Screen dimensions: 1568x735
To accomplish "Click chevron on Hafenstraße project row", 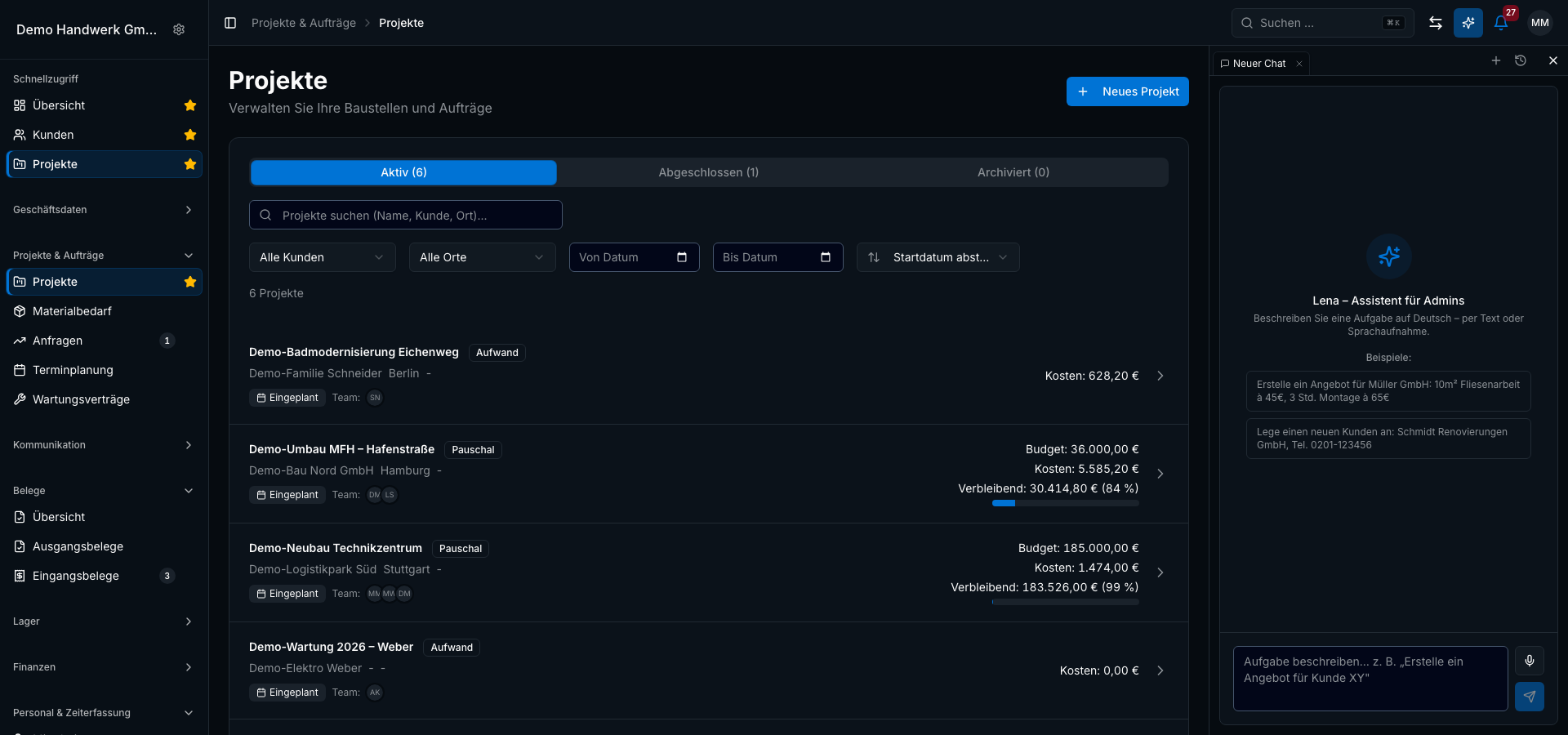I will 1160,474.
